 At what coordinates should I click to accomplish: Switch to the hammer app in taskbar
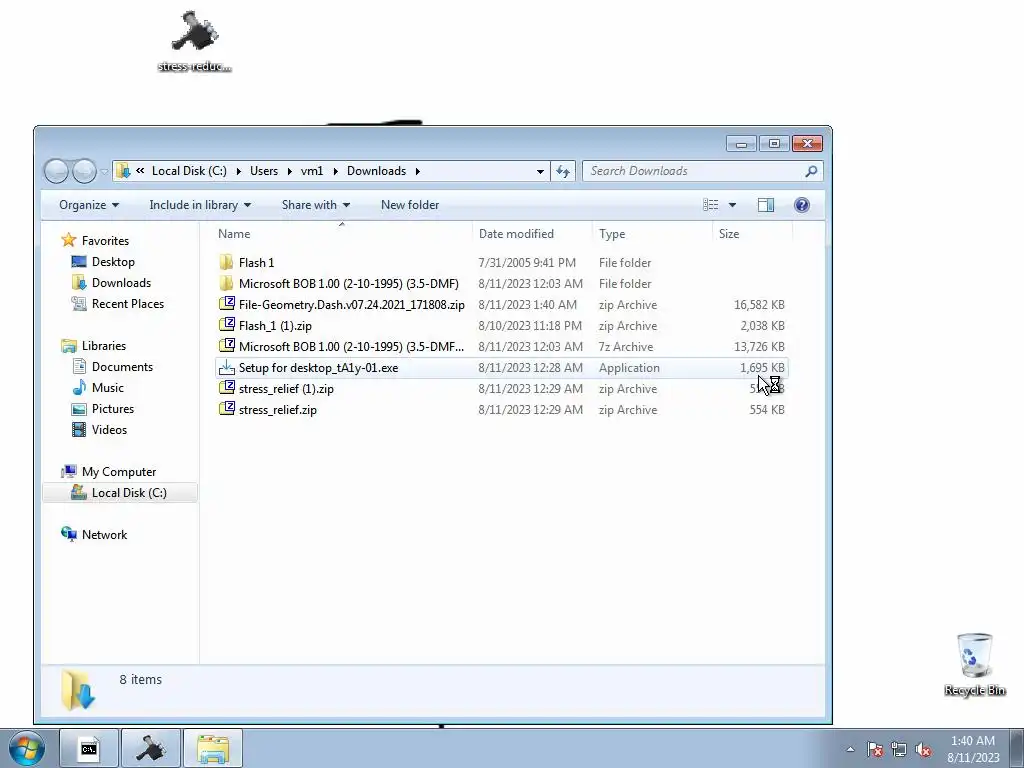click(x=150, y=749)
